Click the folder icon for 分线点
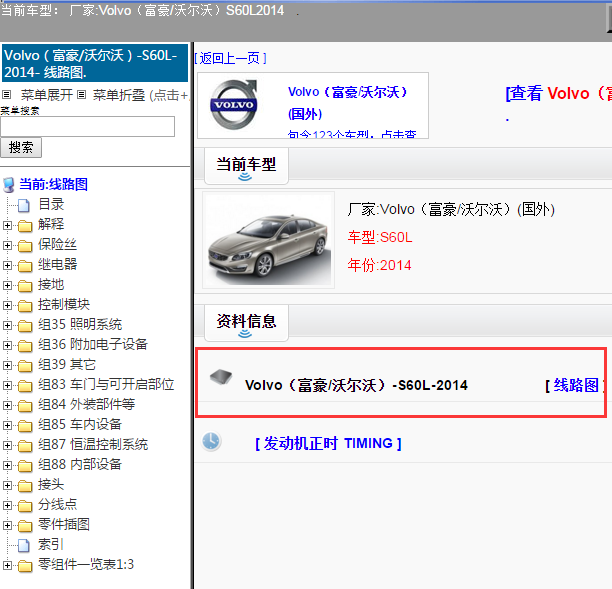 25,505
